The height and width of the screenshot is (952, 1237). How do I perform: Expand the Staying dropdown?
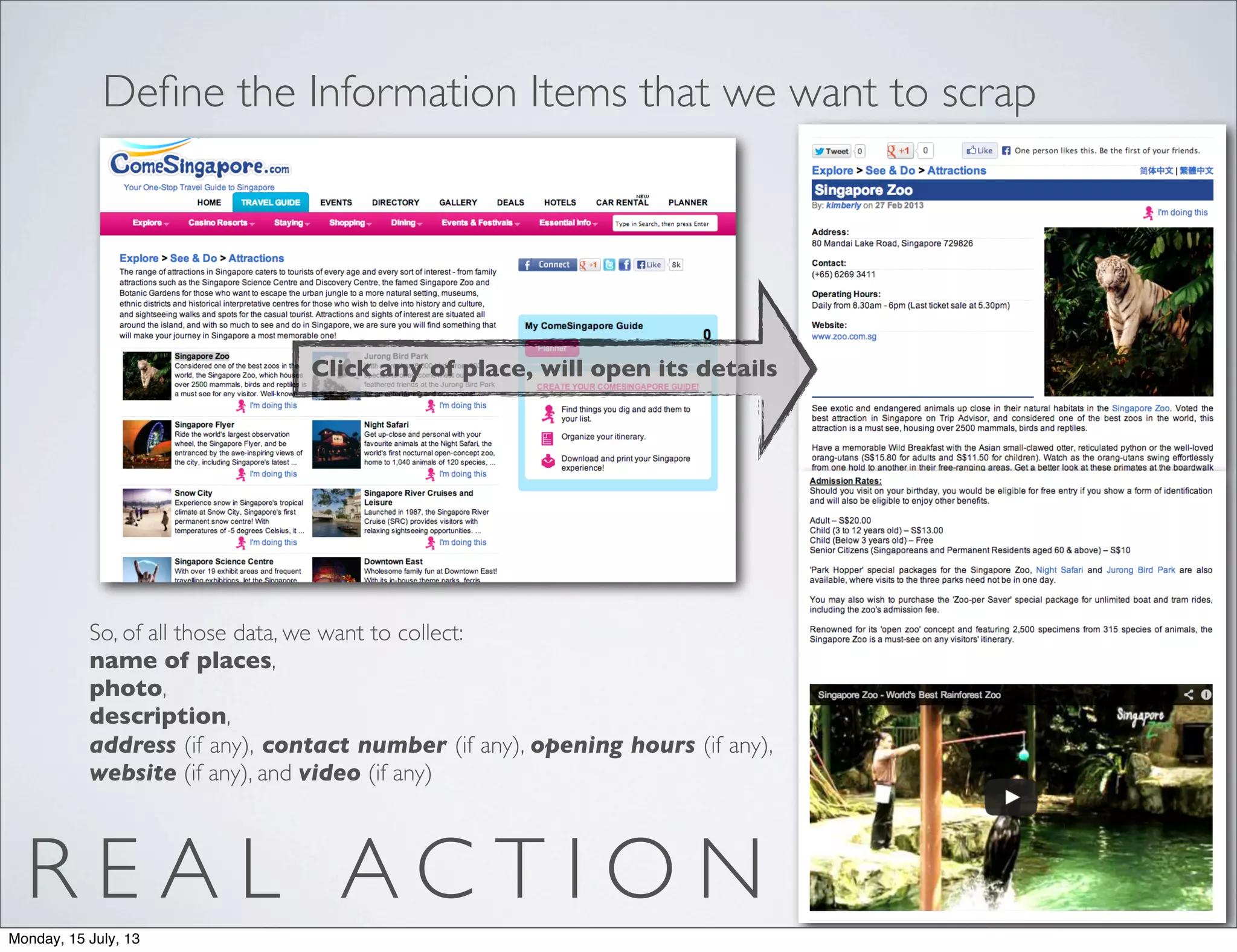click(292, 223)
